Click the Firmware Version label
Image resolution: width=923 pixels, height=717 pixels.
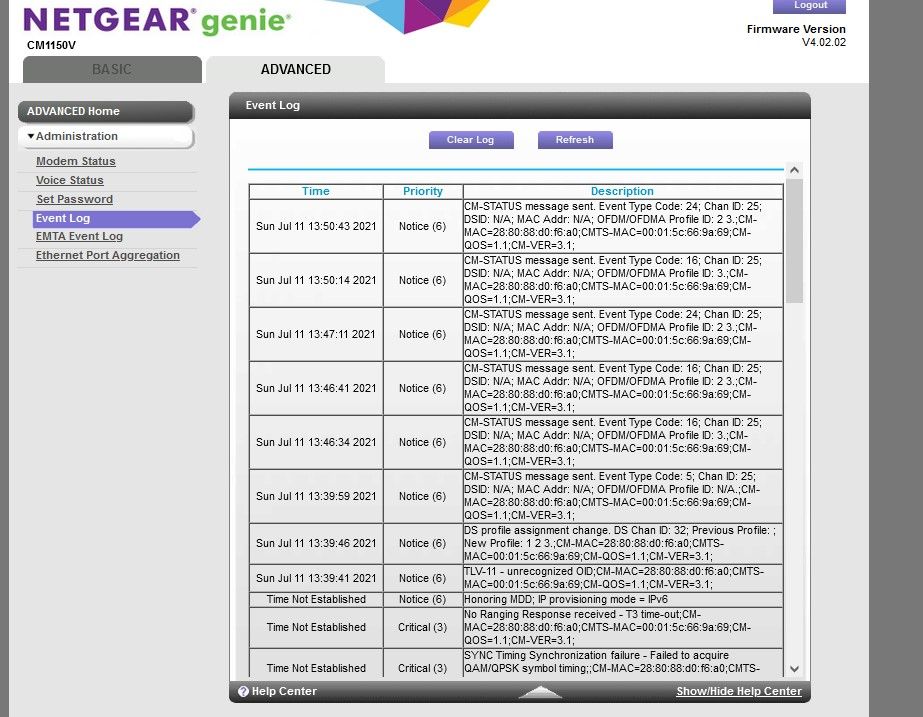(x=796, y=29)
